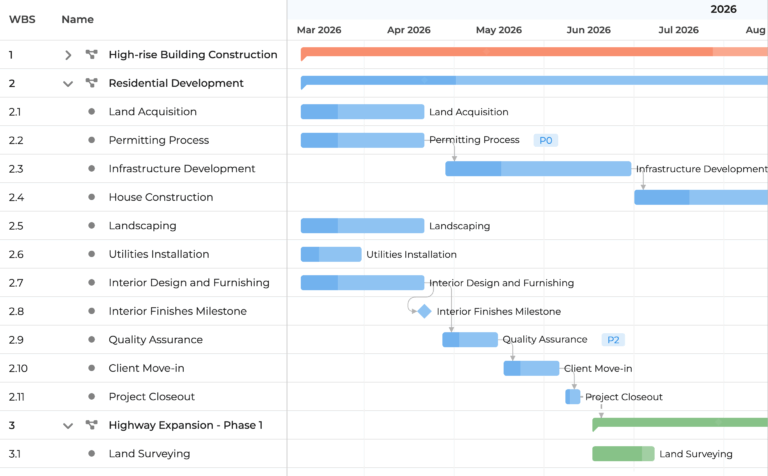
Task: Click the bullet icon beside Client Move-in
Action: (92, 369)
